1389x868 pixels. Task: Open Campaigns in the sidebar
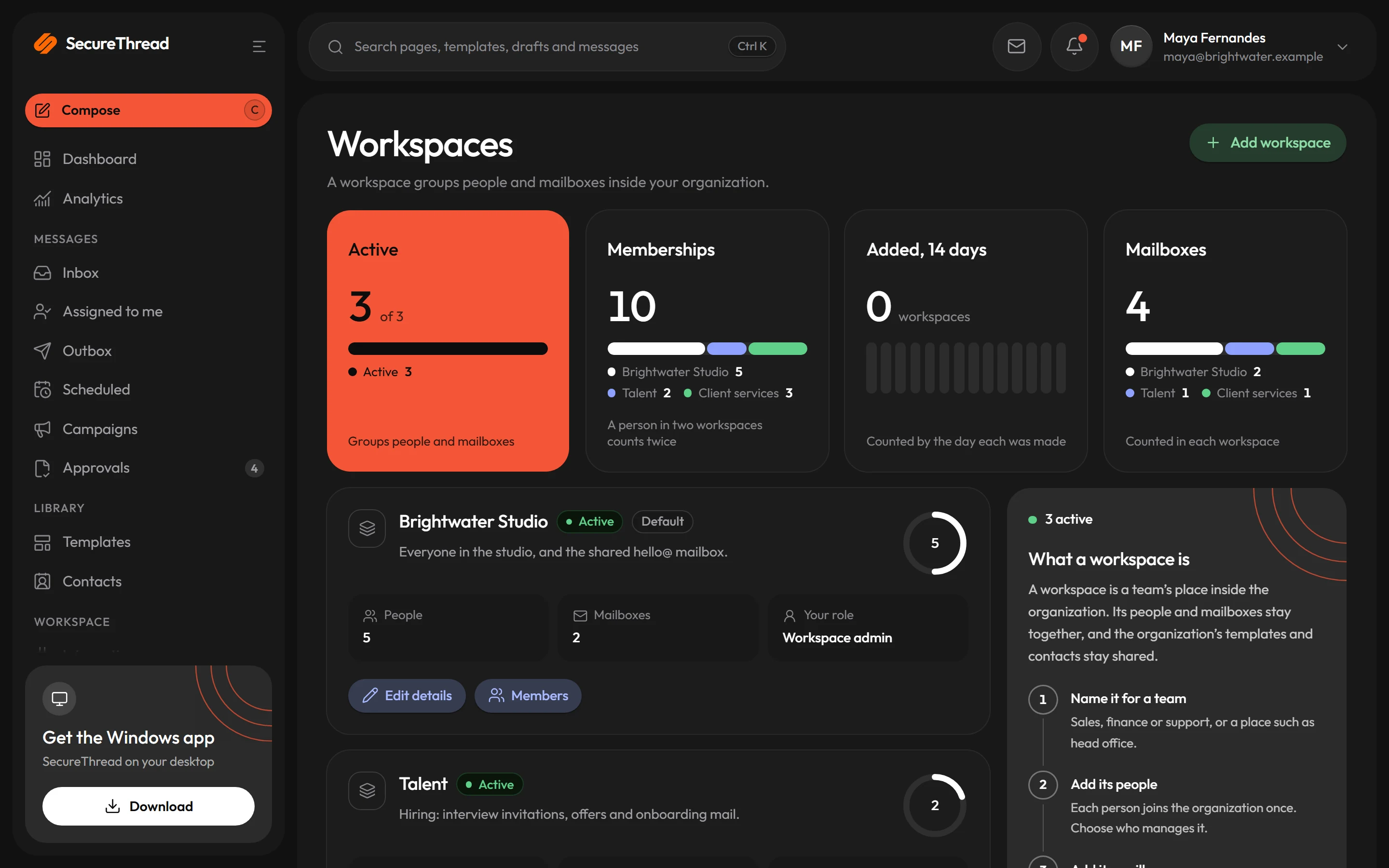click(148, 429)
